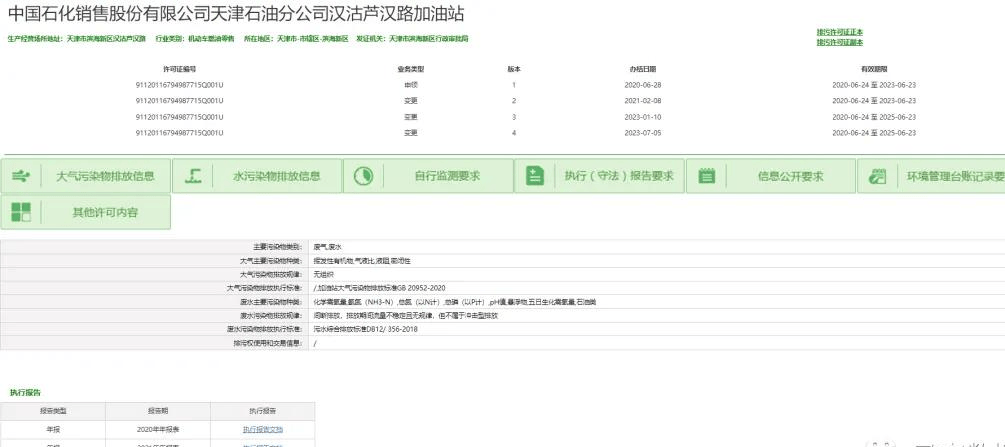Screen dimensions: 1005x447
Task: Select the permit number in the 申领 row
Action: 179,85
